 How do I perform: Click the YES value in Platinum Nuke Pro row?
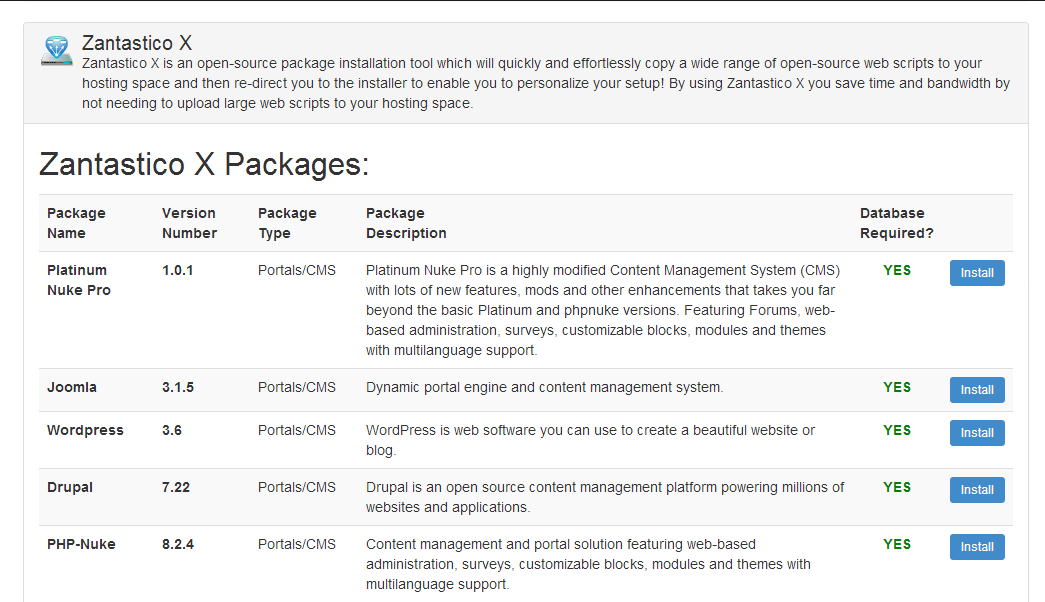pyautogui.click(x=897, y=270)
